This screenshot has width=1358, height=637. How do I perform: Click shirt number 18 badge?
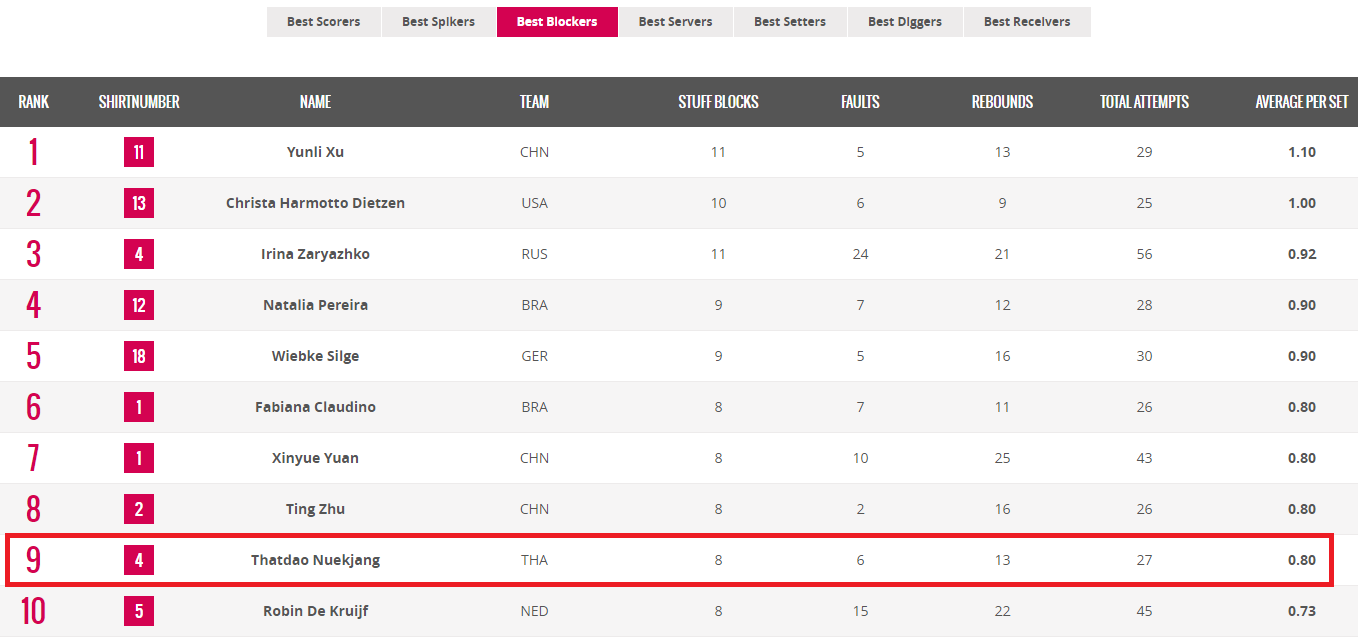(x=139, y=356)
